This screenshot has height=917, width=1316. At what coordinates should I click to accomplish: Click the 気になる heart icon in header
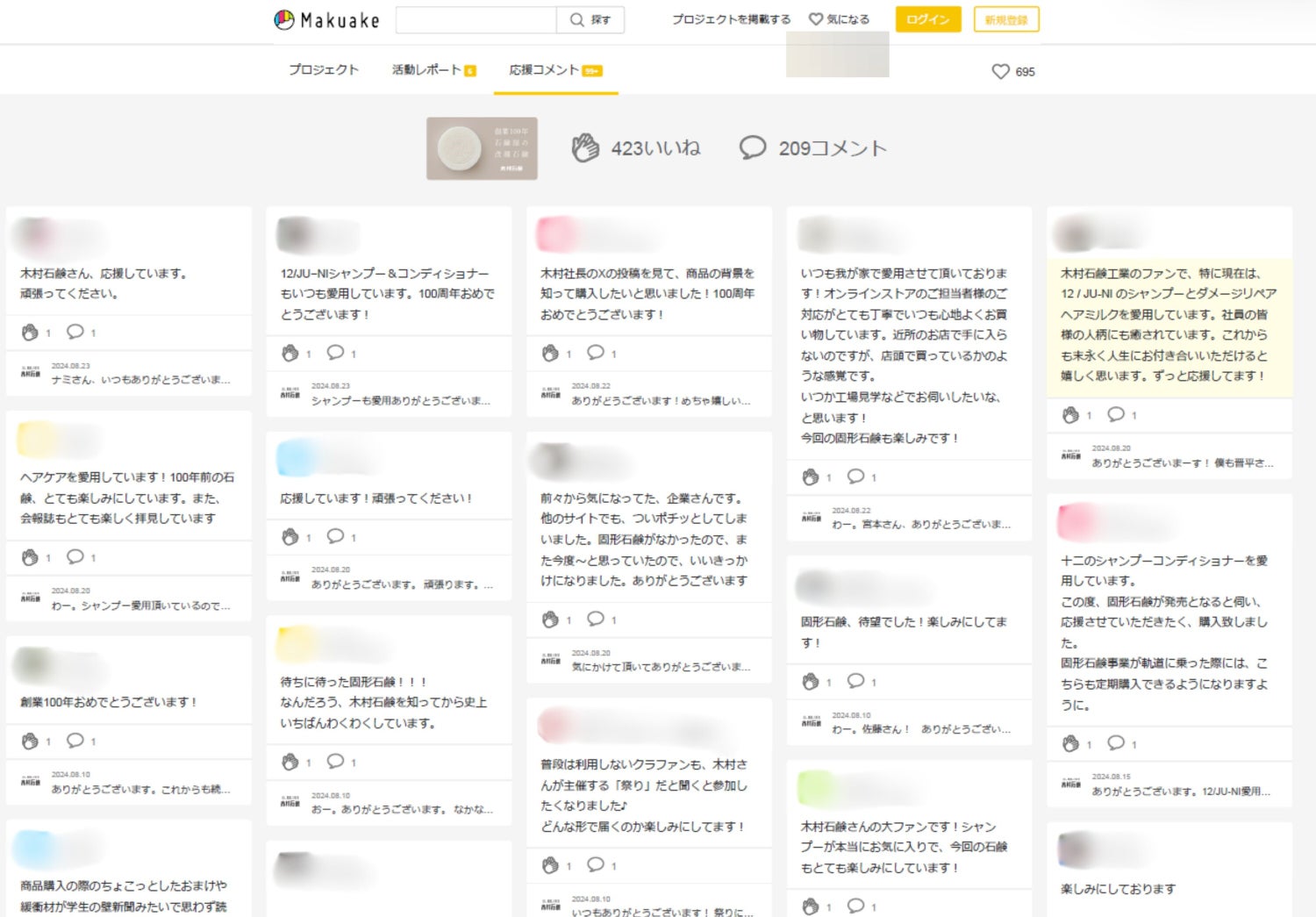(x=816, y=19)
